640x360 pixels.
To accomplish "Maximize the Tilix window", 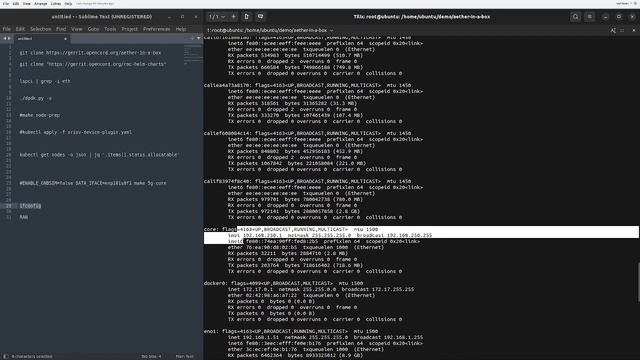I will pos(619,17).
